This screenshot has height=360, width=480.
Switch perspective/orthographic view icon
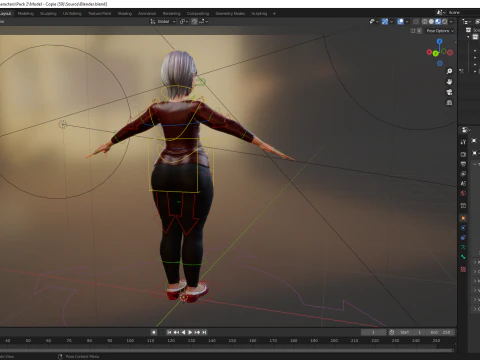point(449,102)
